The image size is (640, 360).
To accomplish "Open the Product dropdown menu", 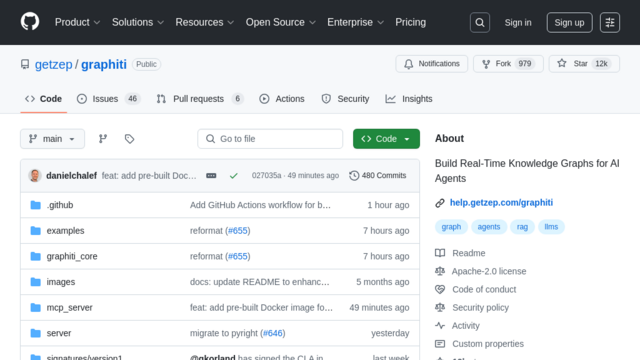I will [78, 22].
